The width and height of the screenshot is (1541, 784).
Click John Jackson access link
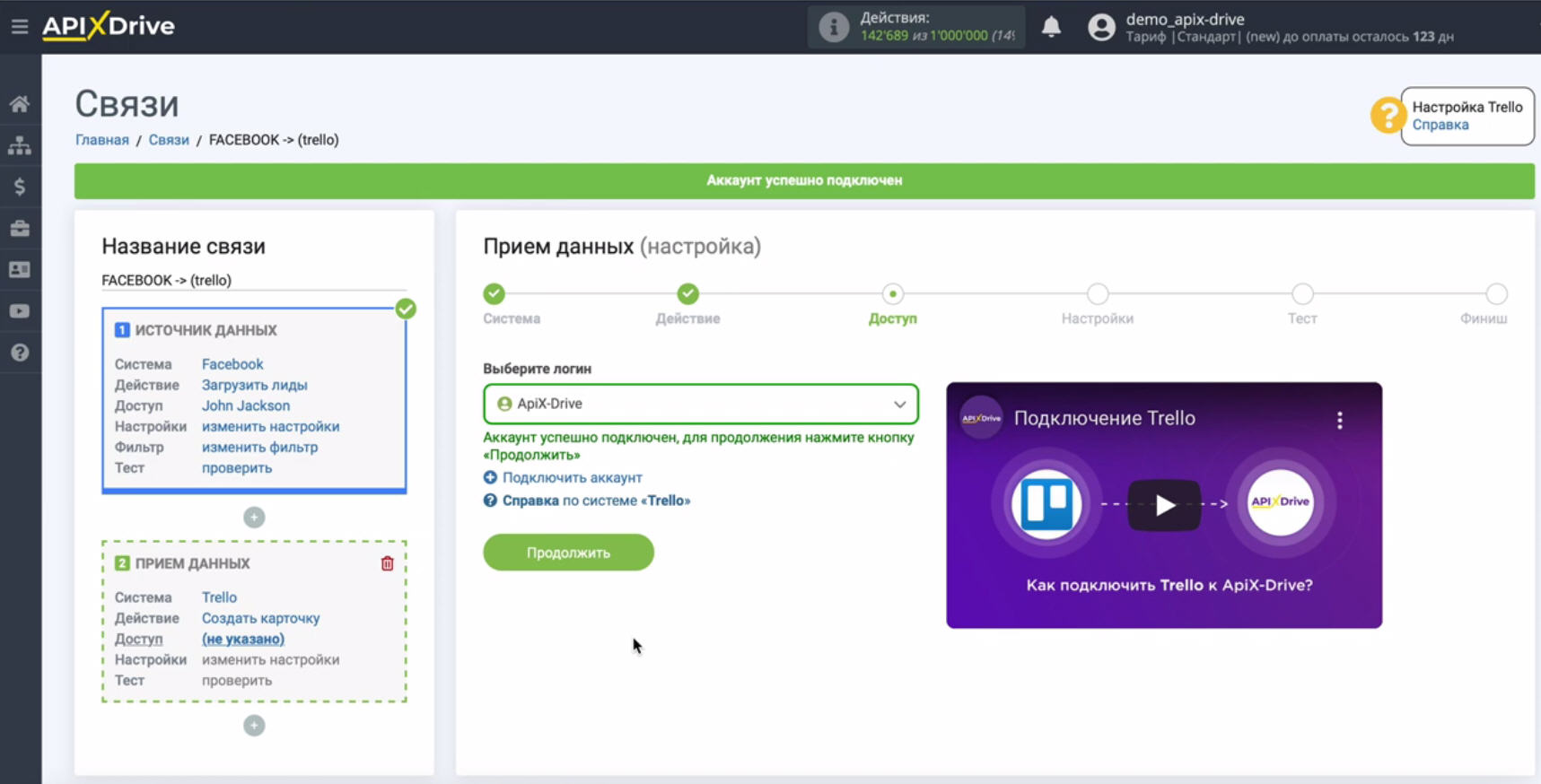point(246,405)
